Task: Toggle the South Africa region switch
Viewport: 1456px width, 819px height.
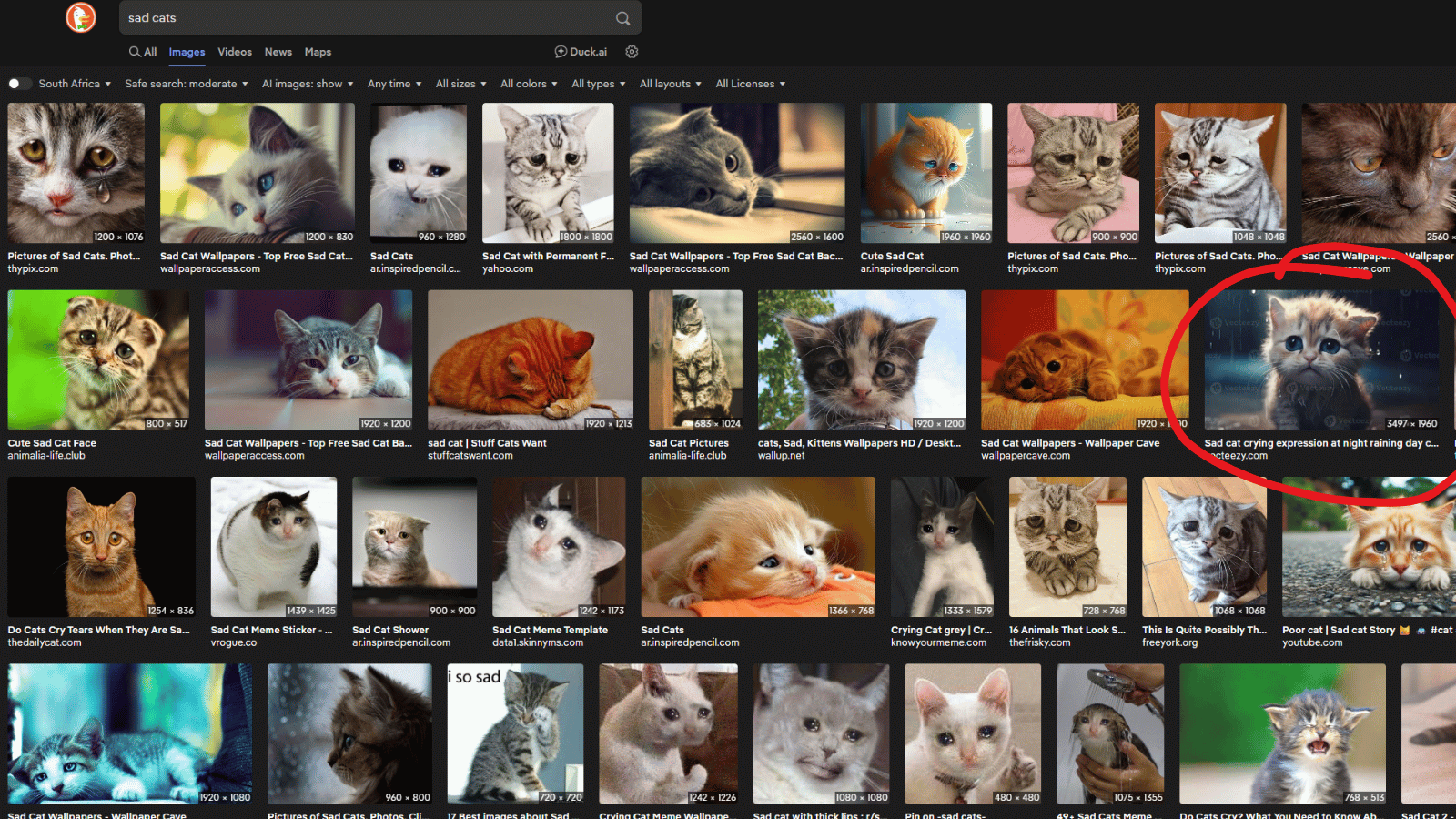Action: tap(19, 84)
